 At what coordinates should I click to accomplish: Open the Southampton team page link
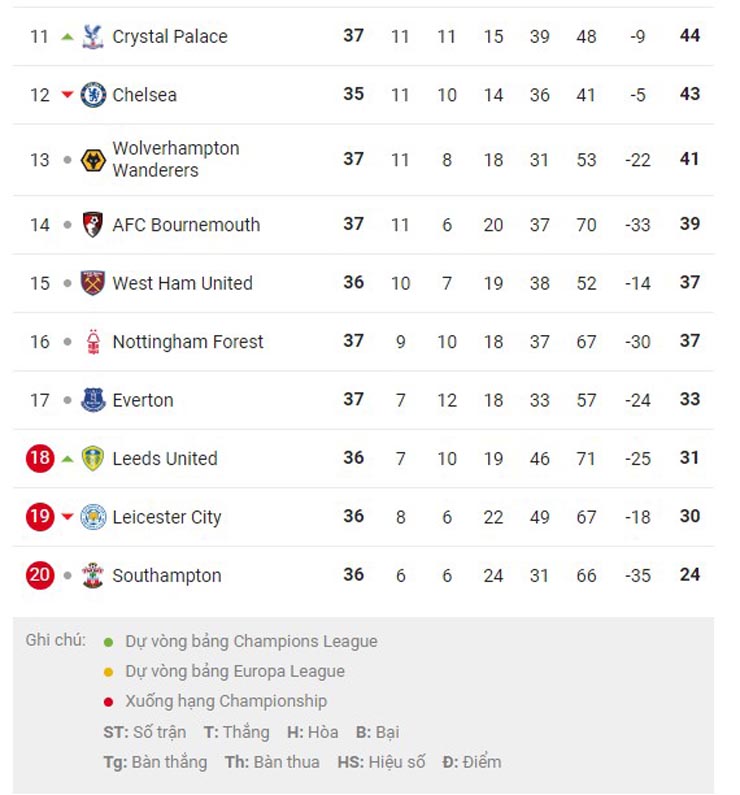(167, 576)
